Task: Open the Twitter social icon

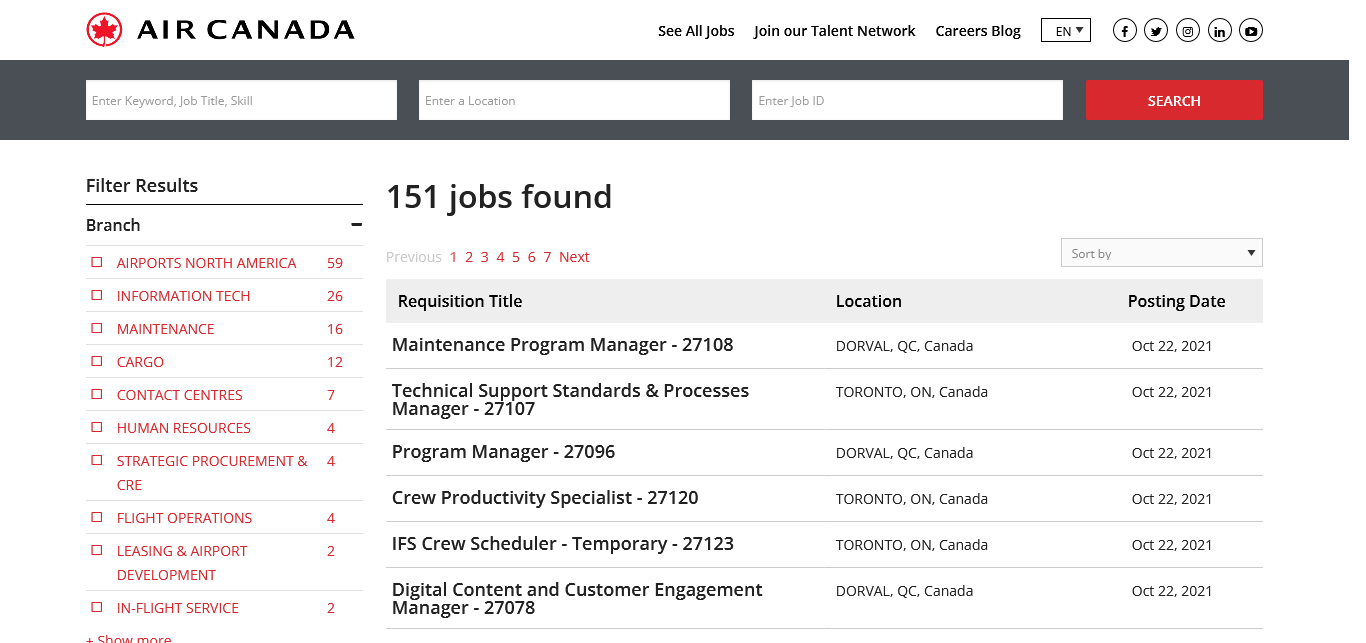Action: click(x=1156, y=31)
